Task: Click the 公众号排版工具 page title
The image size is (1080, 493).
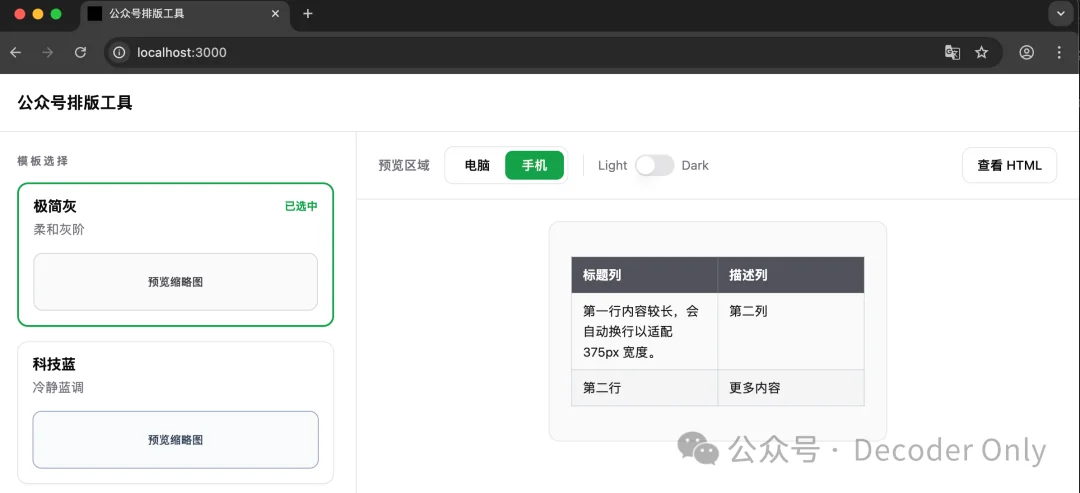Action: coord(75,103)
